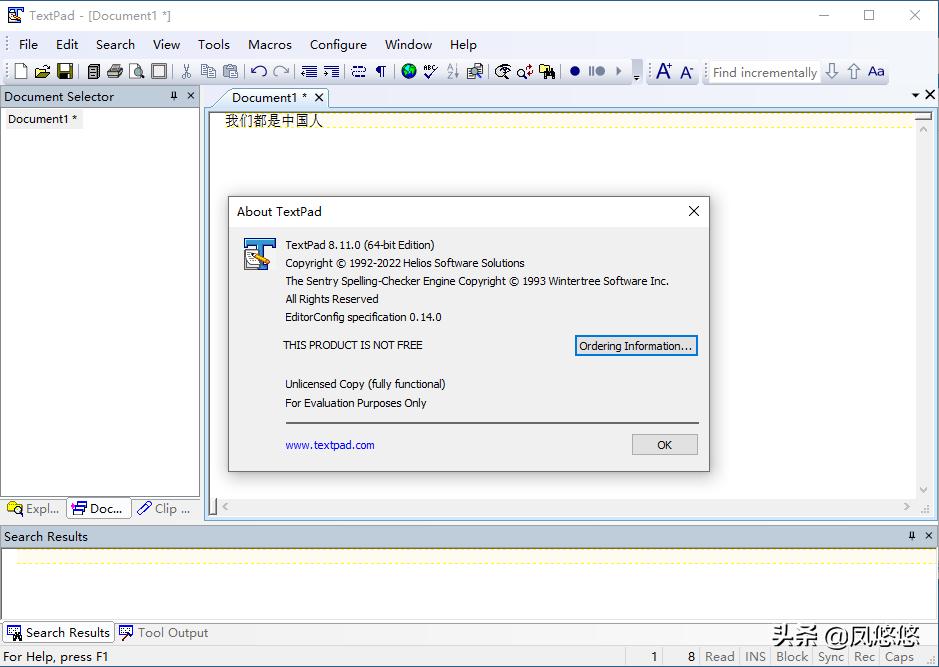Create a new document with toolbar icon
This screenshot has height=667, width=939.
[21, 71]
